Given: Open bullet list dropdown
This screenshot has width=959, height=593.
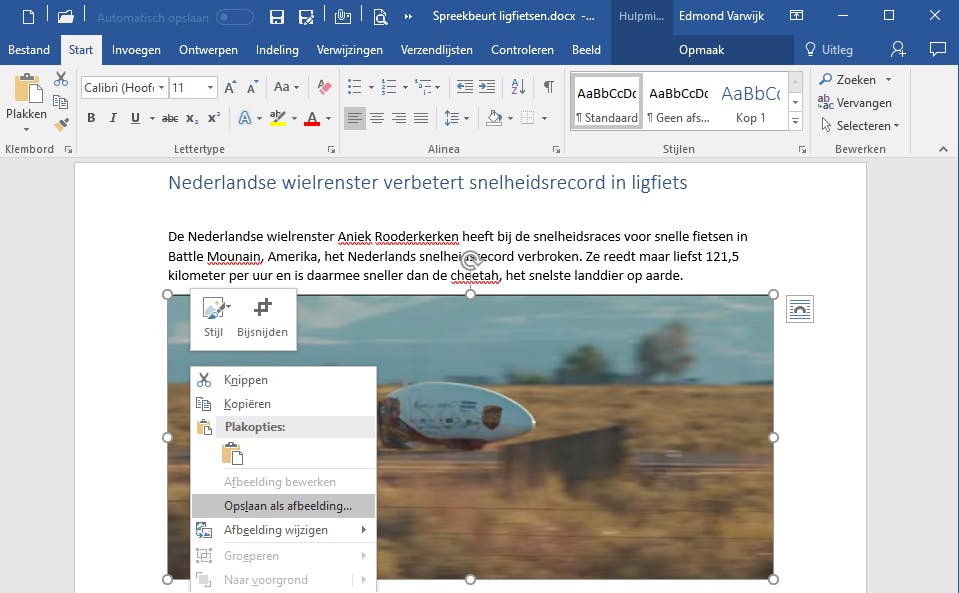Looking at the screenshot, I should click(371, 87).
